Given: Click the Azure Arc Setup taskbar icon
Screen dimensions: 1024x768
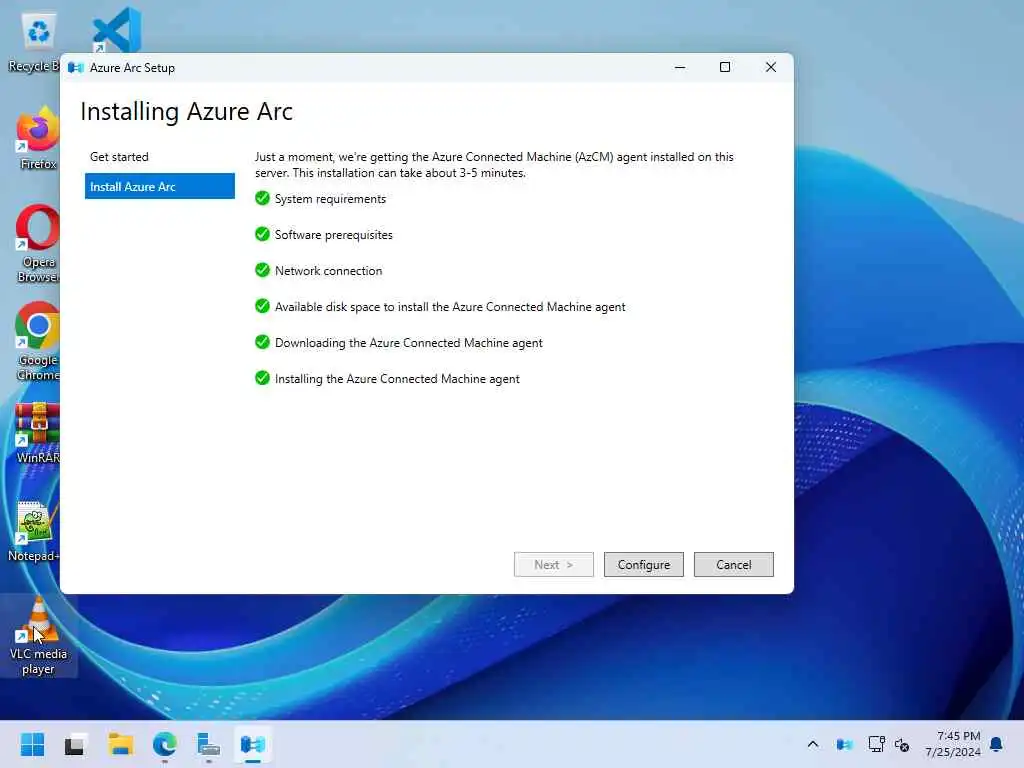Looking at the screenshot, I should [253, 744].
